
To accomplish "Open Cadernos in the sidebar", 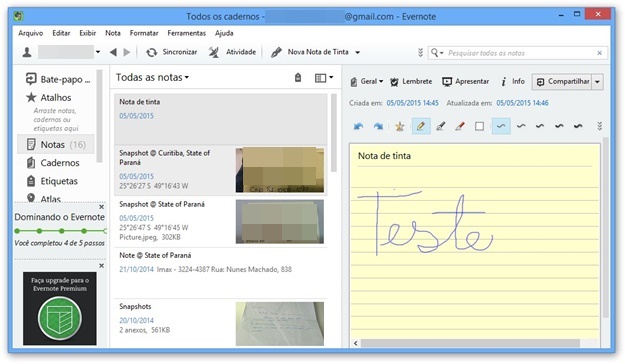I will [x=53, y=163].
